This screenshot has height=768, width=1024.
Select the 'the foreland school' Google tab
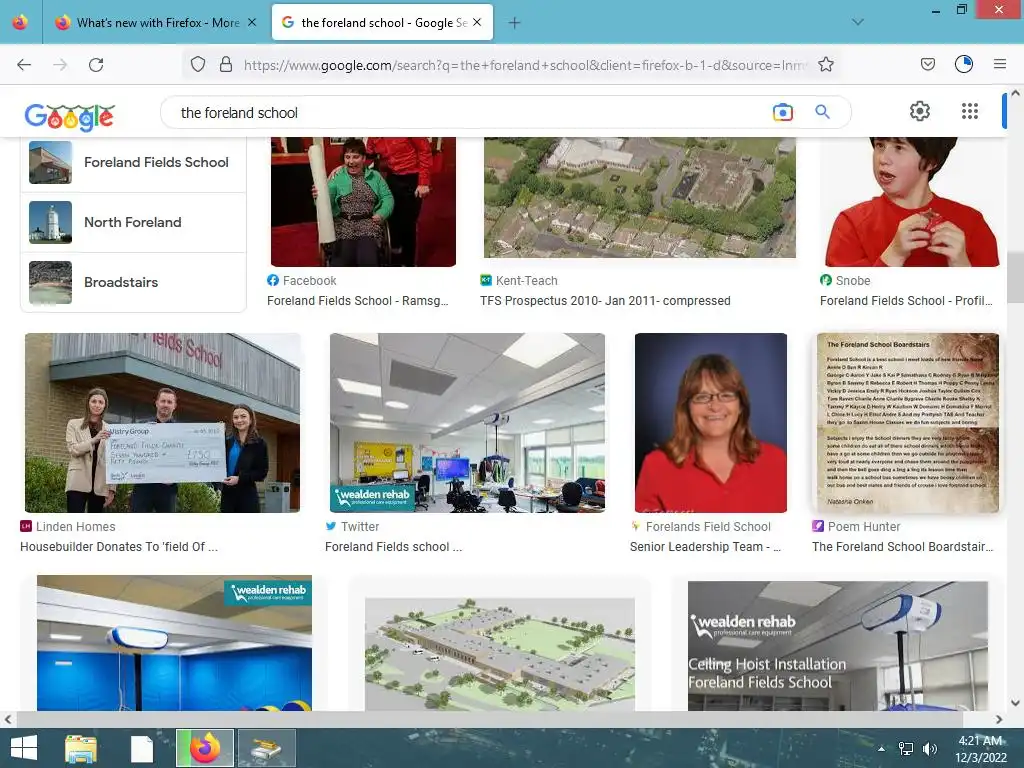[382, 23]
